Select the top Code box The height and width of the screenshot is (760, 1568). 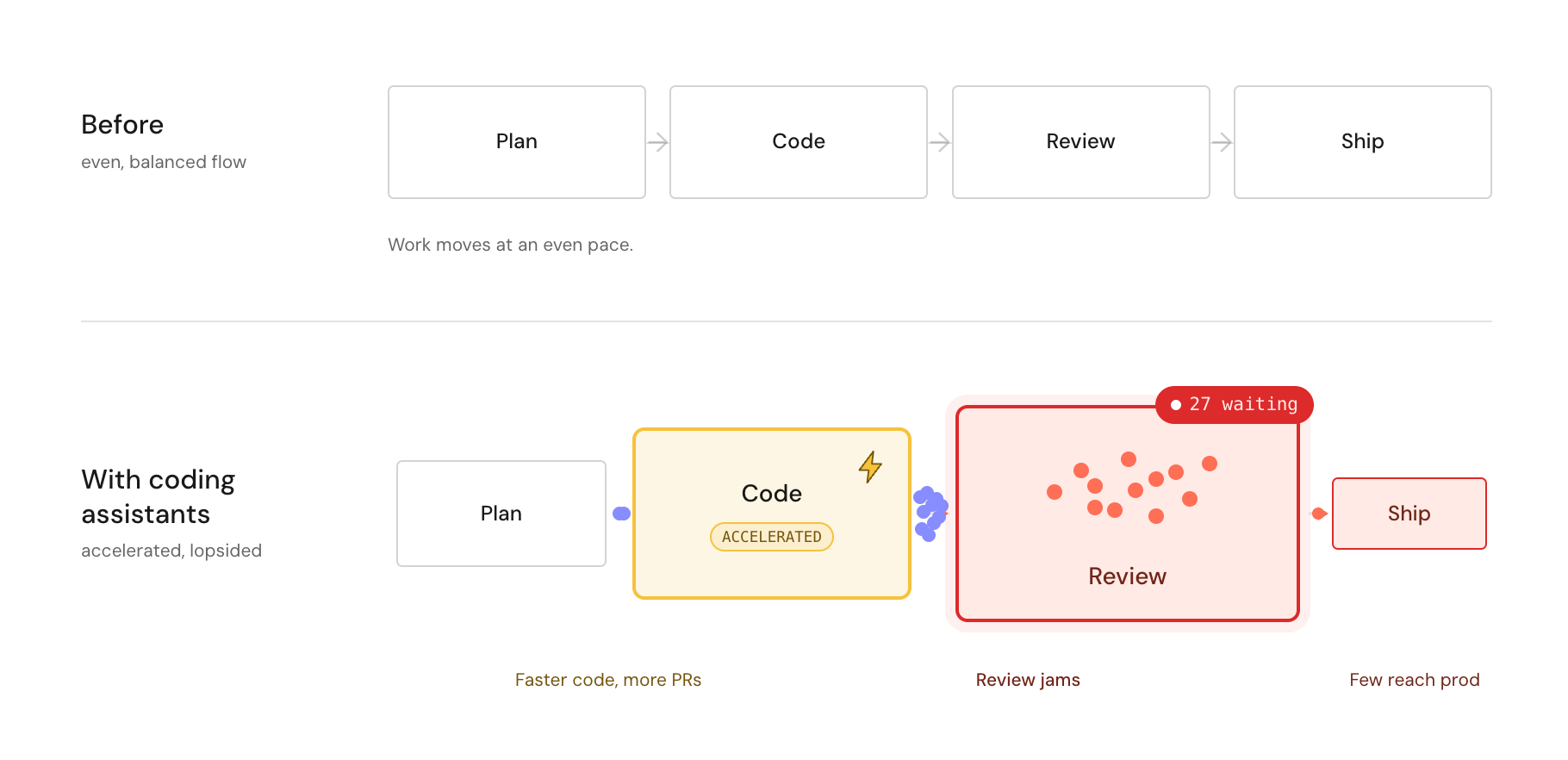[x=799, y=142]
